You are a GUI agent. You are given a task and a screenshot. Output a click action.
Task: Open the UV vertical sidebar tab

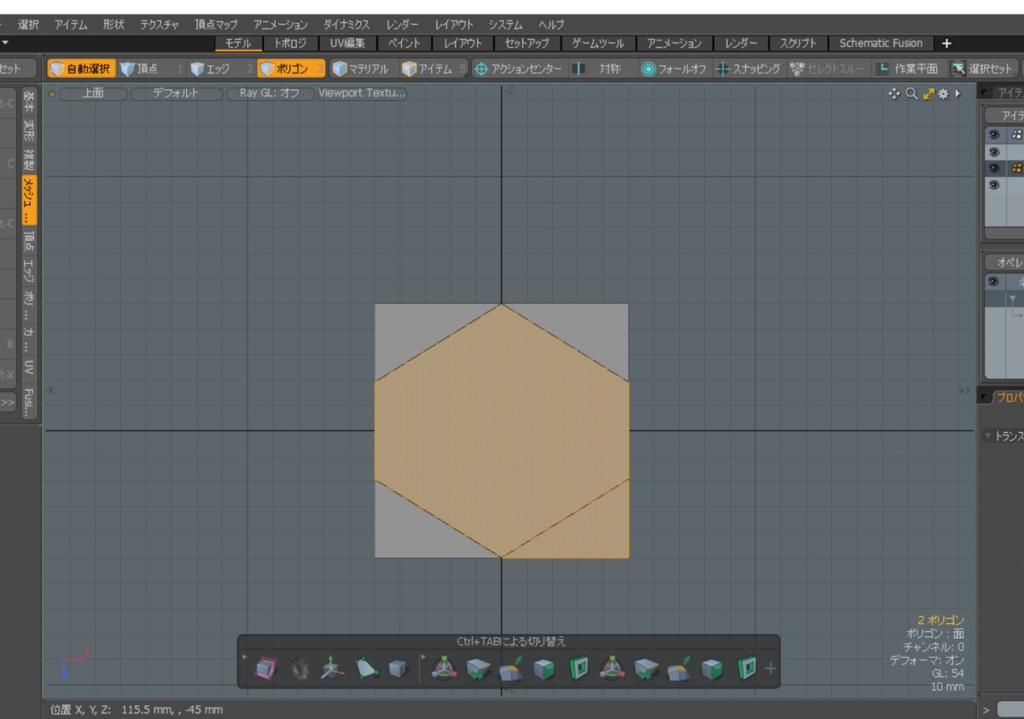tap(29, 366)
